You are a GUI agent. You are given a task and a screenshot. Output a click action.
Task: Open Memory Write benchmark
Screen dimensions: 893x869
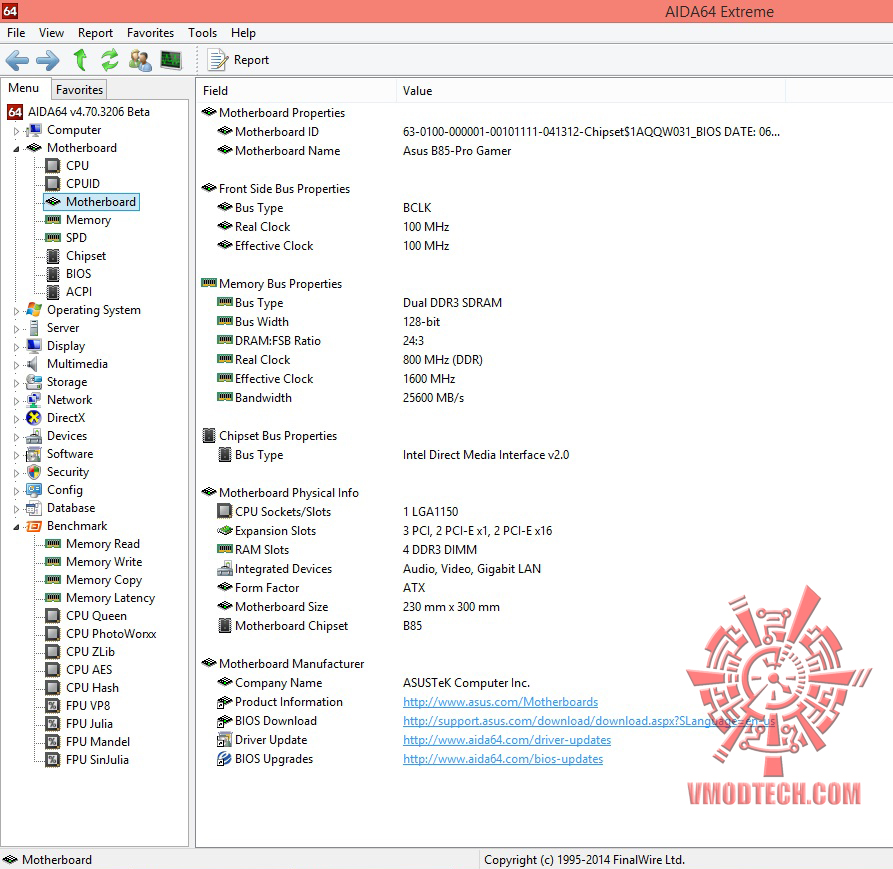click(104, 562)
